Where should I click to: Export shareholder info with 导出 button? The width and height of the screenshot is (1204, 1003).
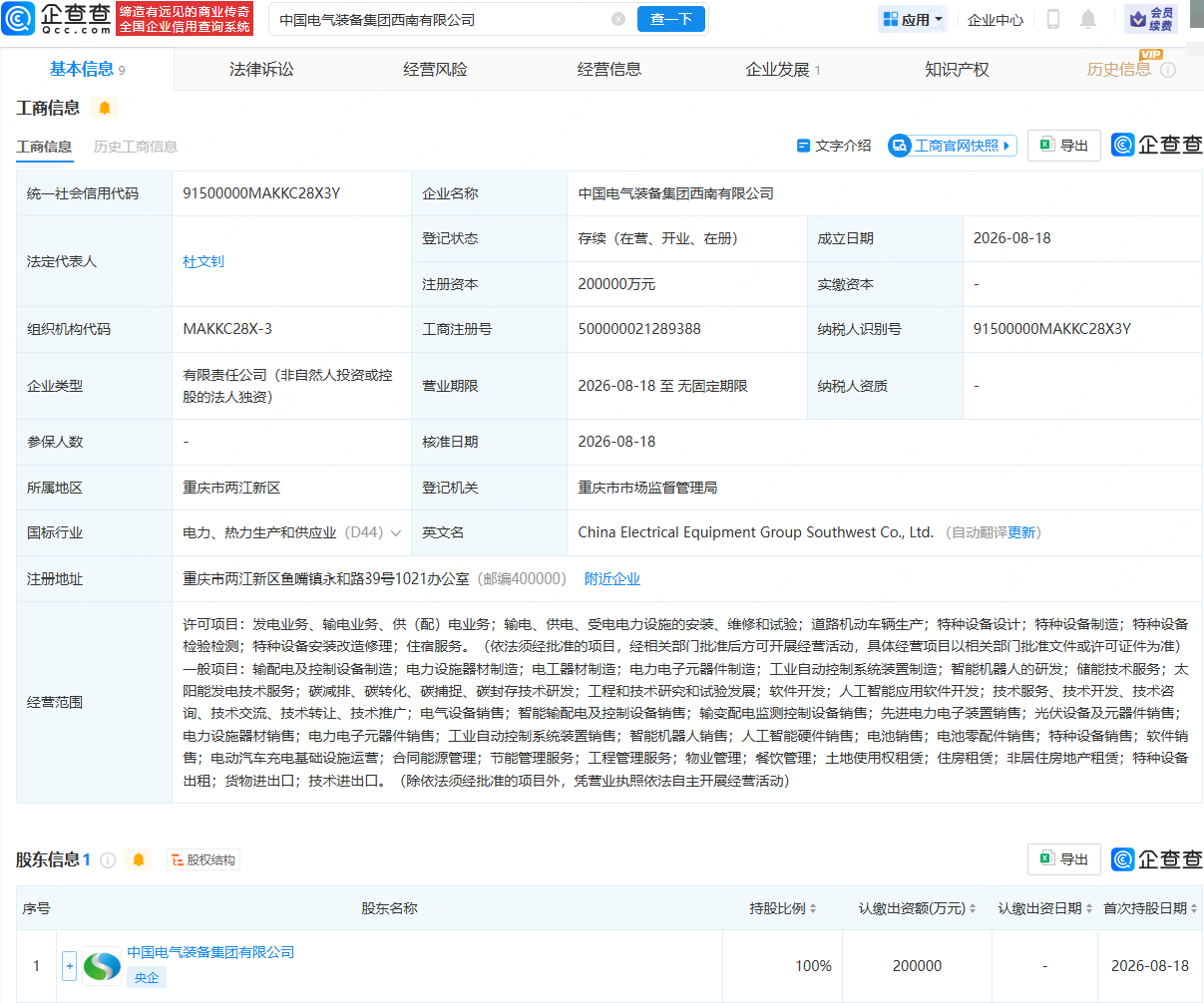1064,859
